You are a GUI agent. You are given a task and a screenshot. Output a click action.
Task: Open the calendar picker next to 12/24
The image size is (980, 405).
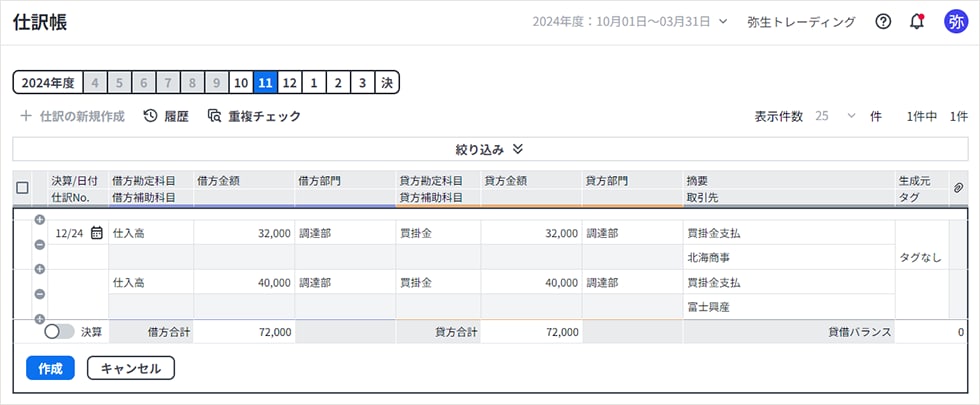[97, 233]
